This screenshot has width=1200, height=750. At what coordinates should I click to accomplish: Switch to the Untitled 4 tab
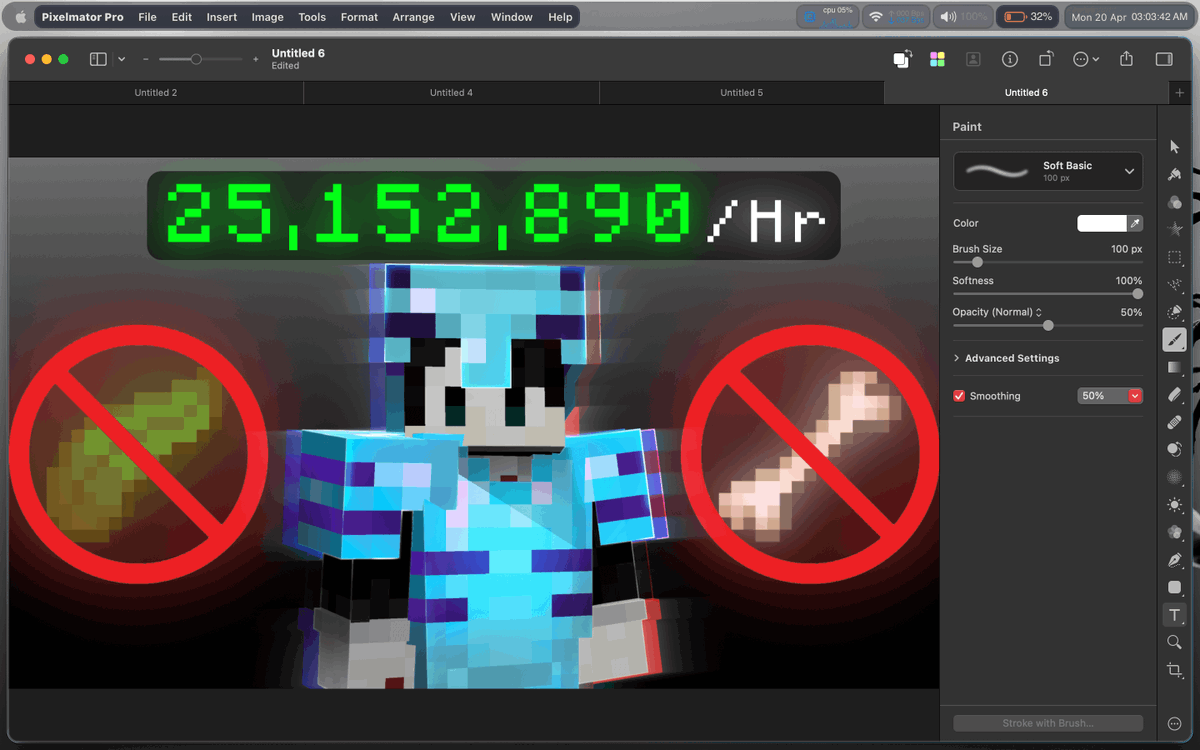451,93
